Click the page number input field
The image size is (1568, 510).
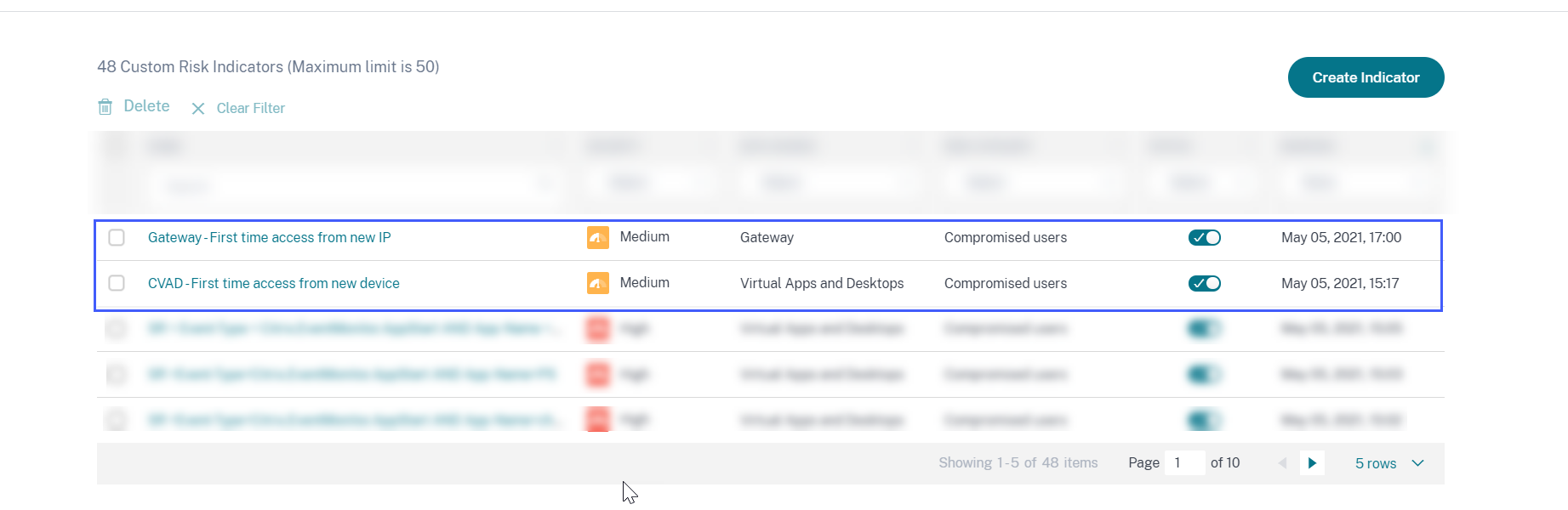point(1184,463)
